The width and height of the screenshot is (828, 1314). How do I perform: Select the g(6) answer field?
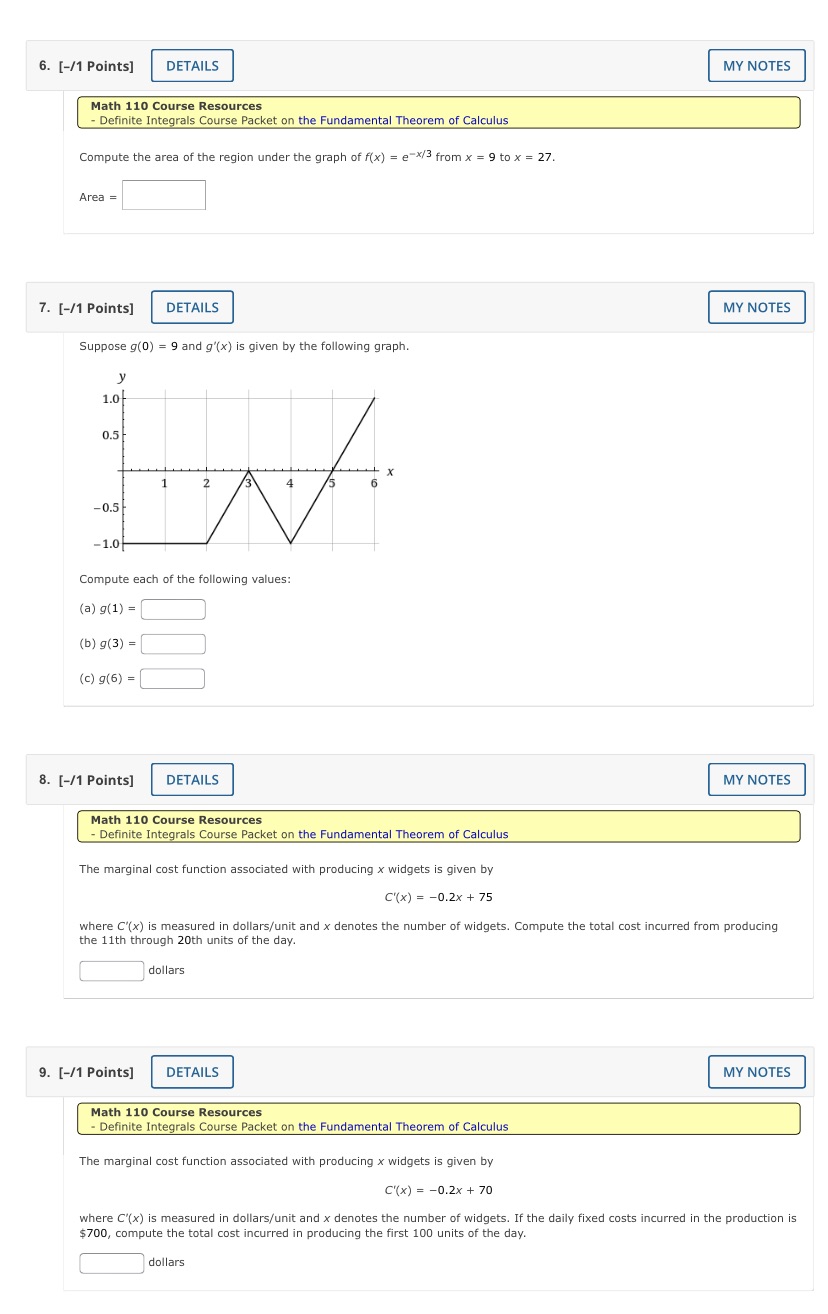coord(172,678)
